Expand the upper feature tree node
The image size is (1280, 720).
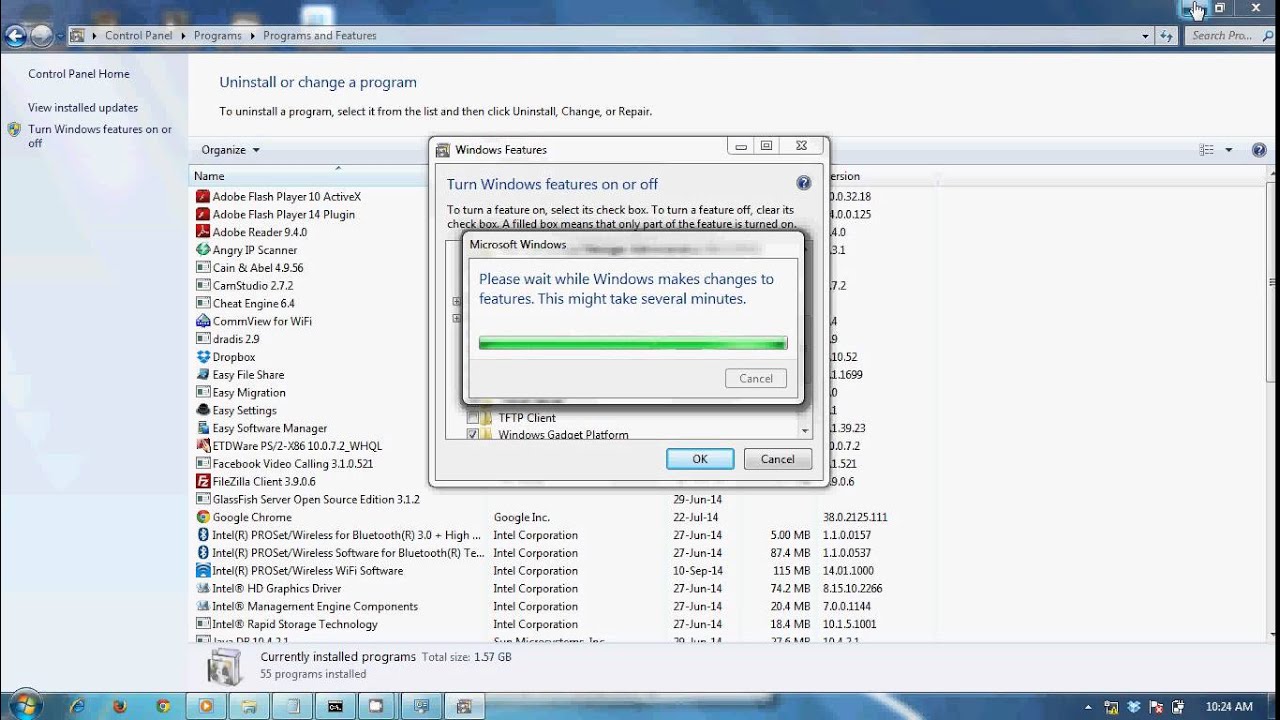click(x=456, y=301)
